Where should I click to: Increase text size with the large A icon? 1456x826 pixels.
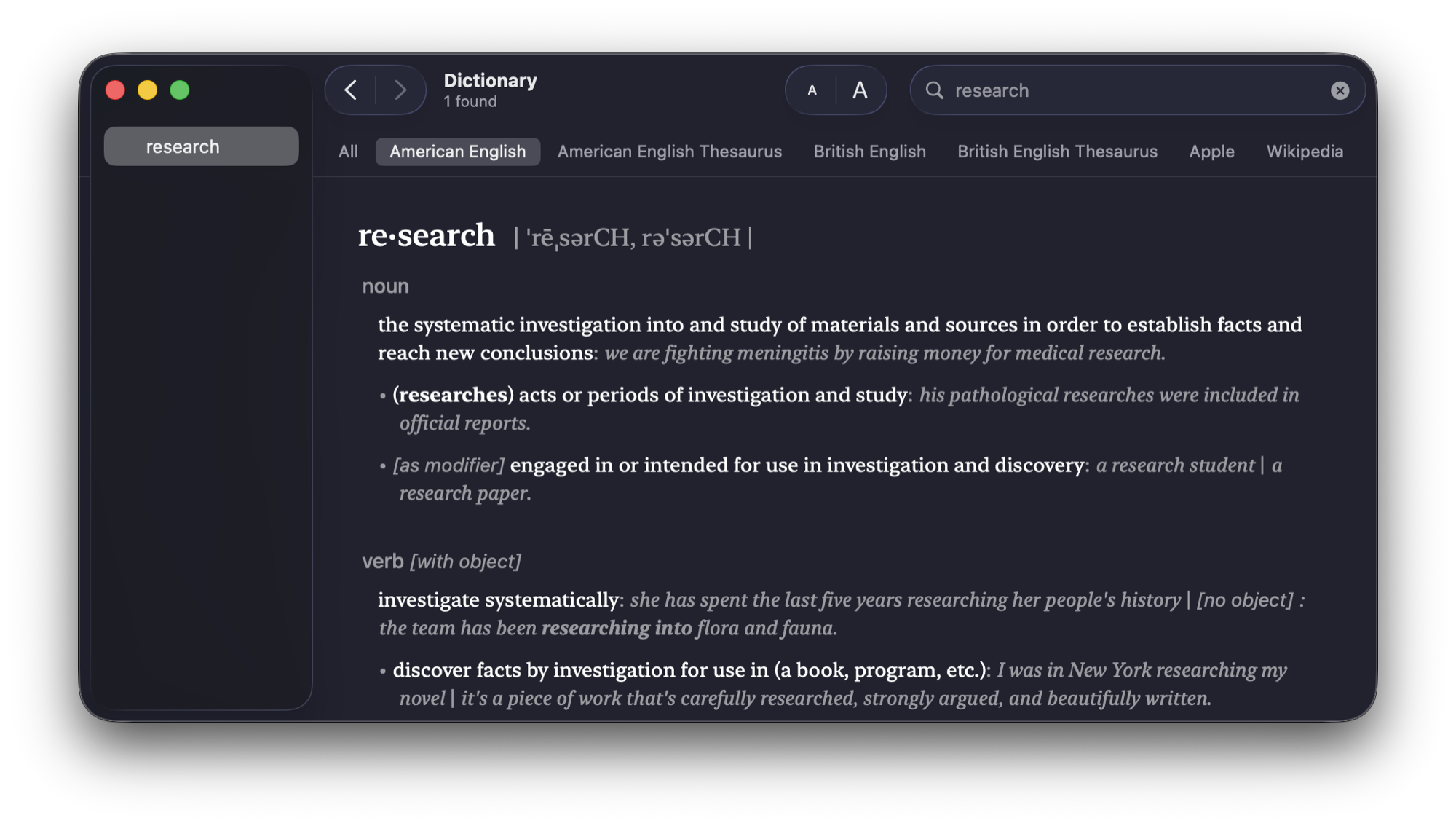point(860,90)
